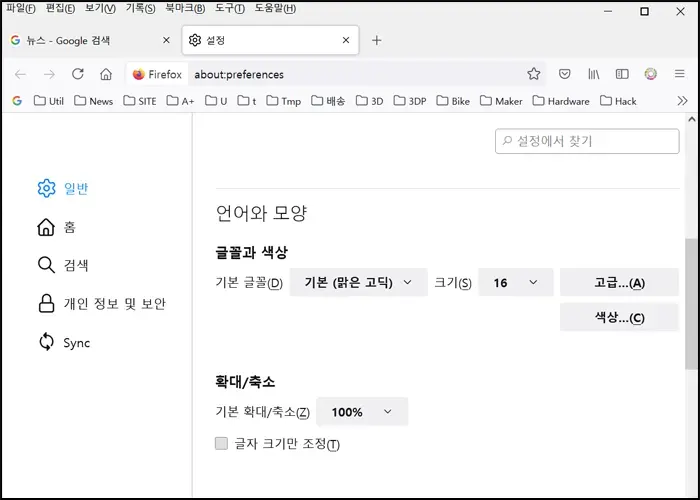Open the News bookmark folder
This screenshot has width=700, height=500.
93,101
